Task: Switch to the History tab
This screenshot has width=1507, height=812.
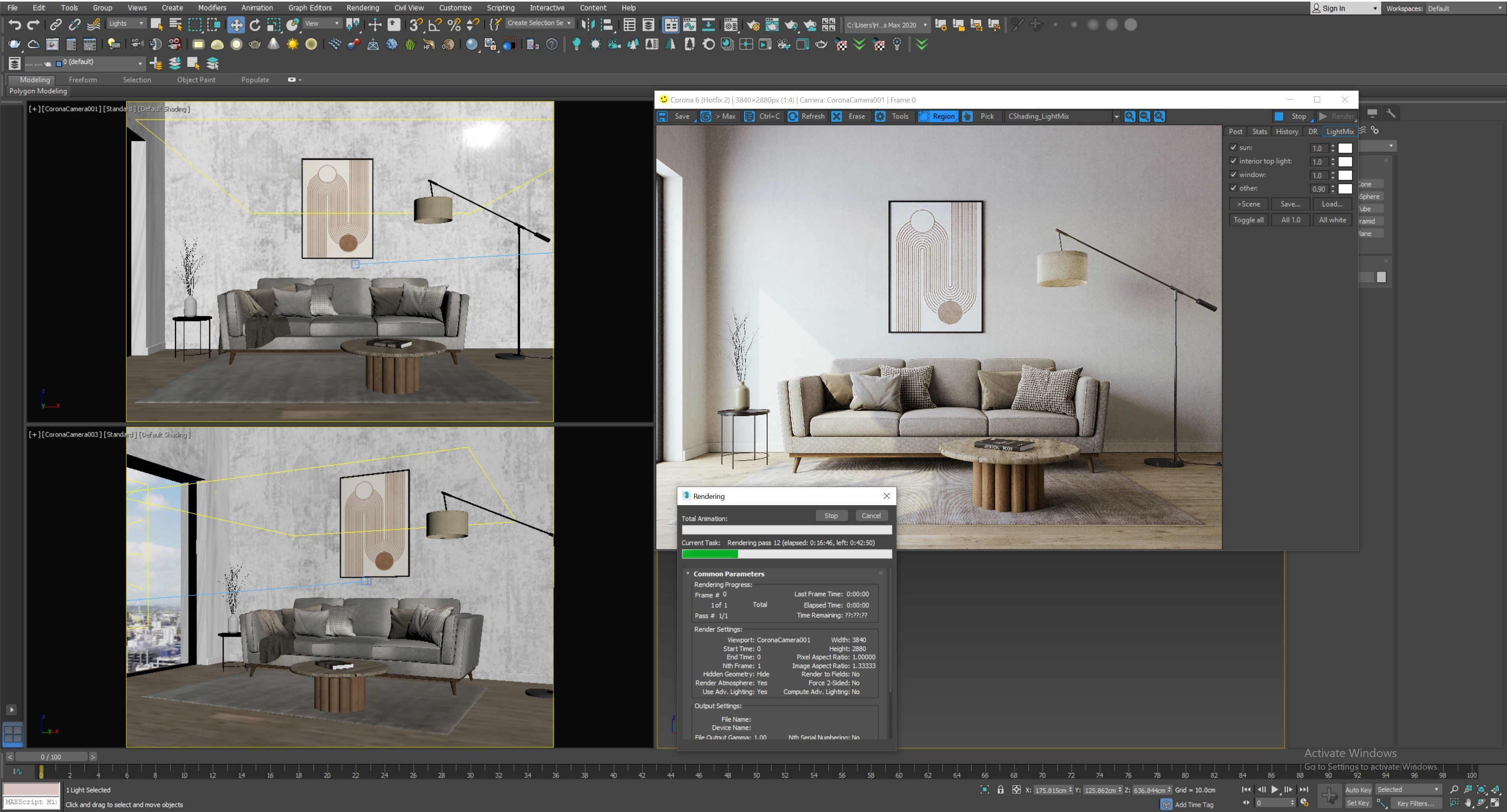Action: point(1286,131)
